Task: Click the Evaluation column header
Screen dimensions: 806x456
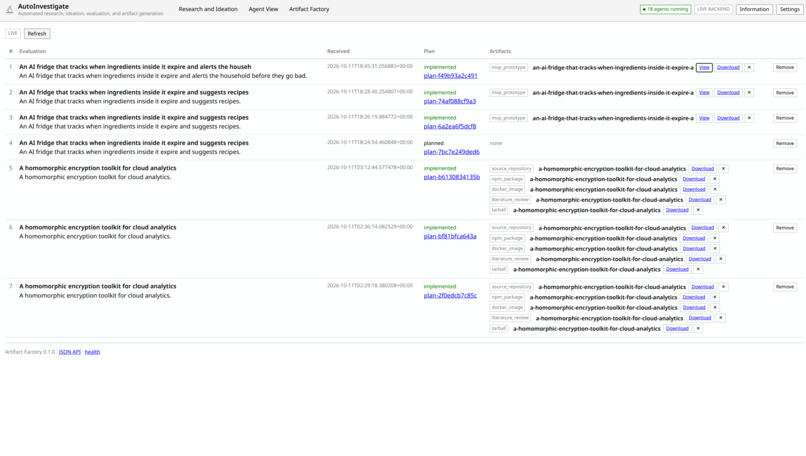Action: [32, 51]
